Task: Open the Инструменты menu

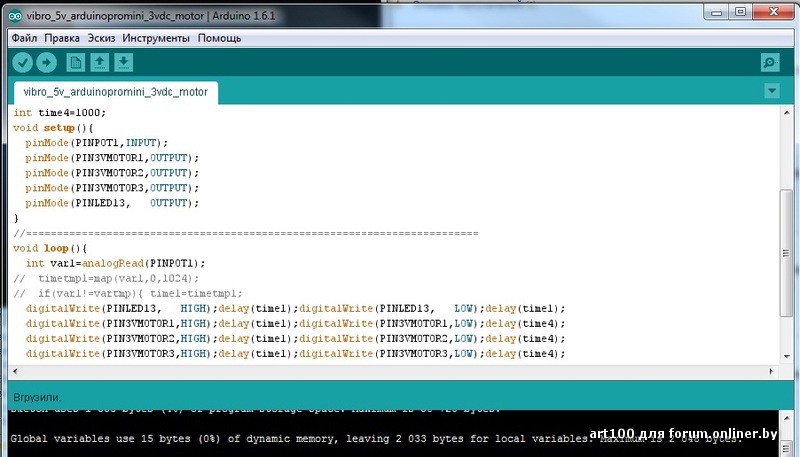Action: [x=156, y=38]
